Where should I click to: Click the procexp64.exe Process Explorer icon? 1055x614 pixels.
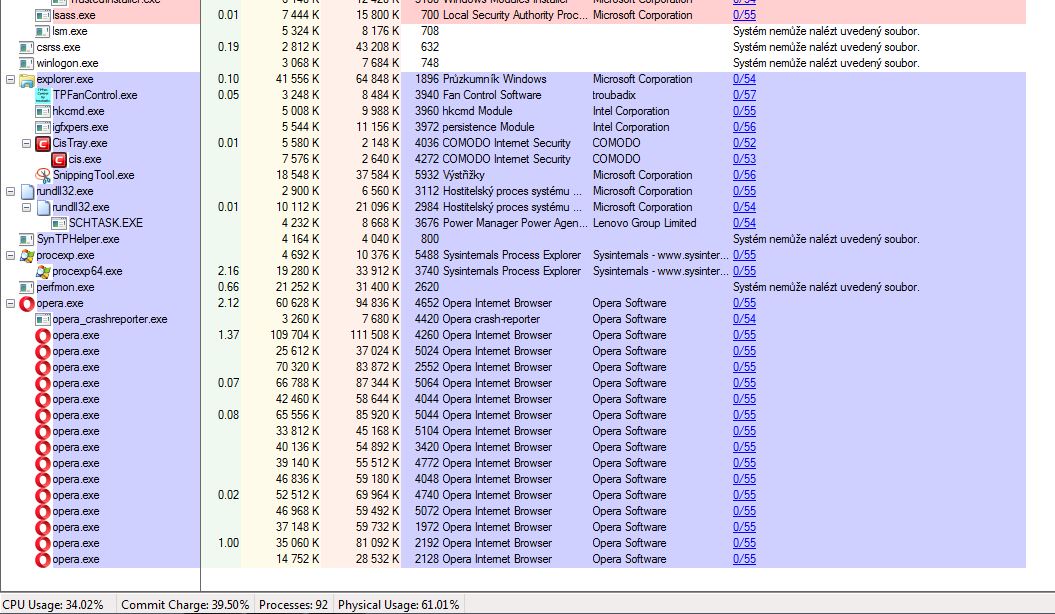coord(42,271)
